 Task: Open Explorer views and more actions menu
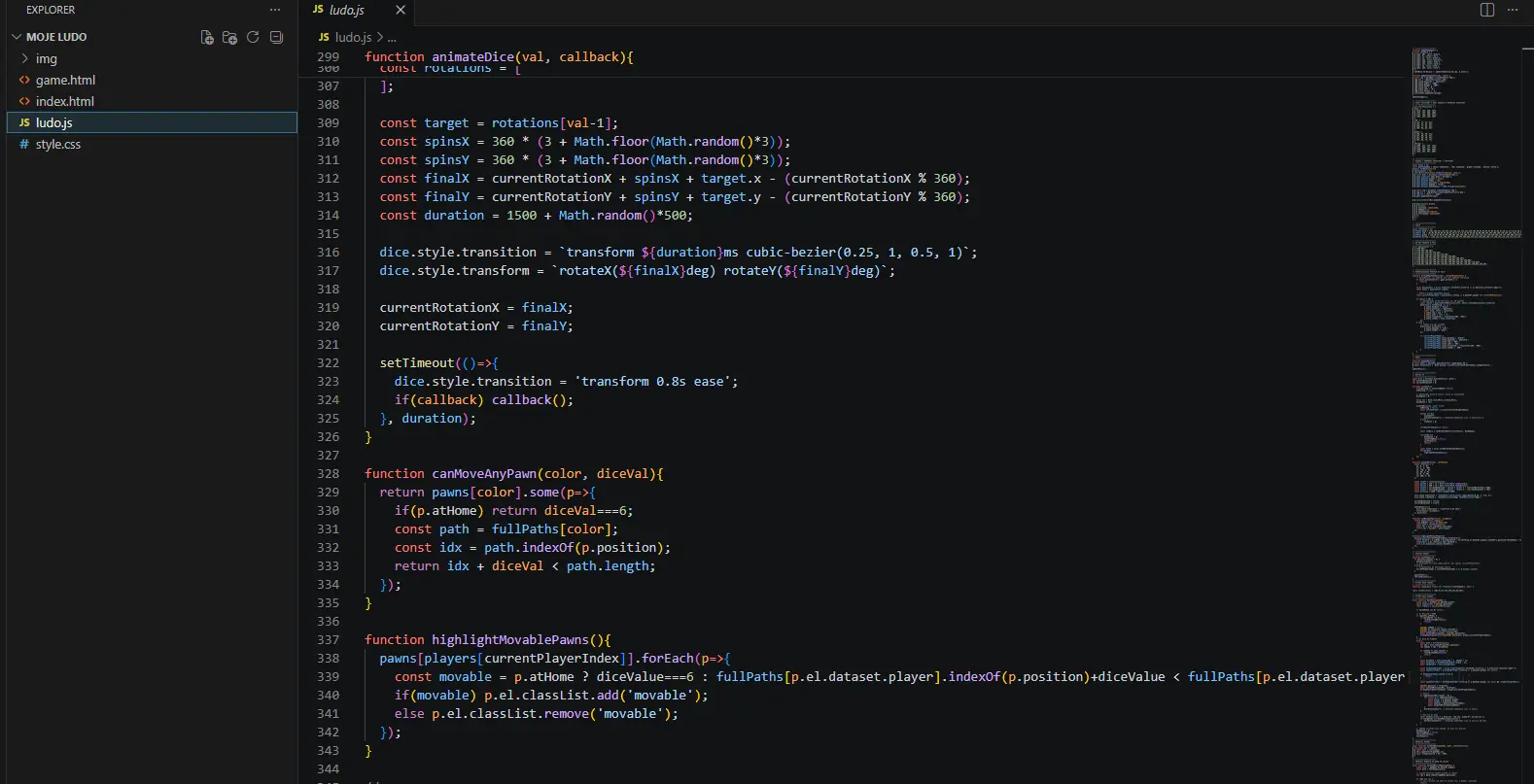(275, 10)
